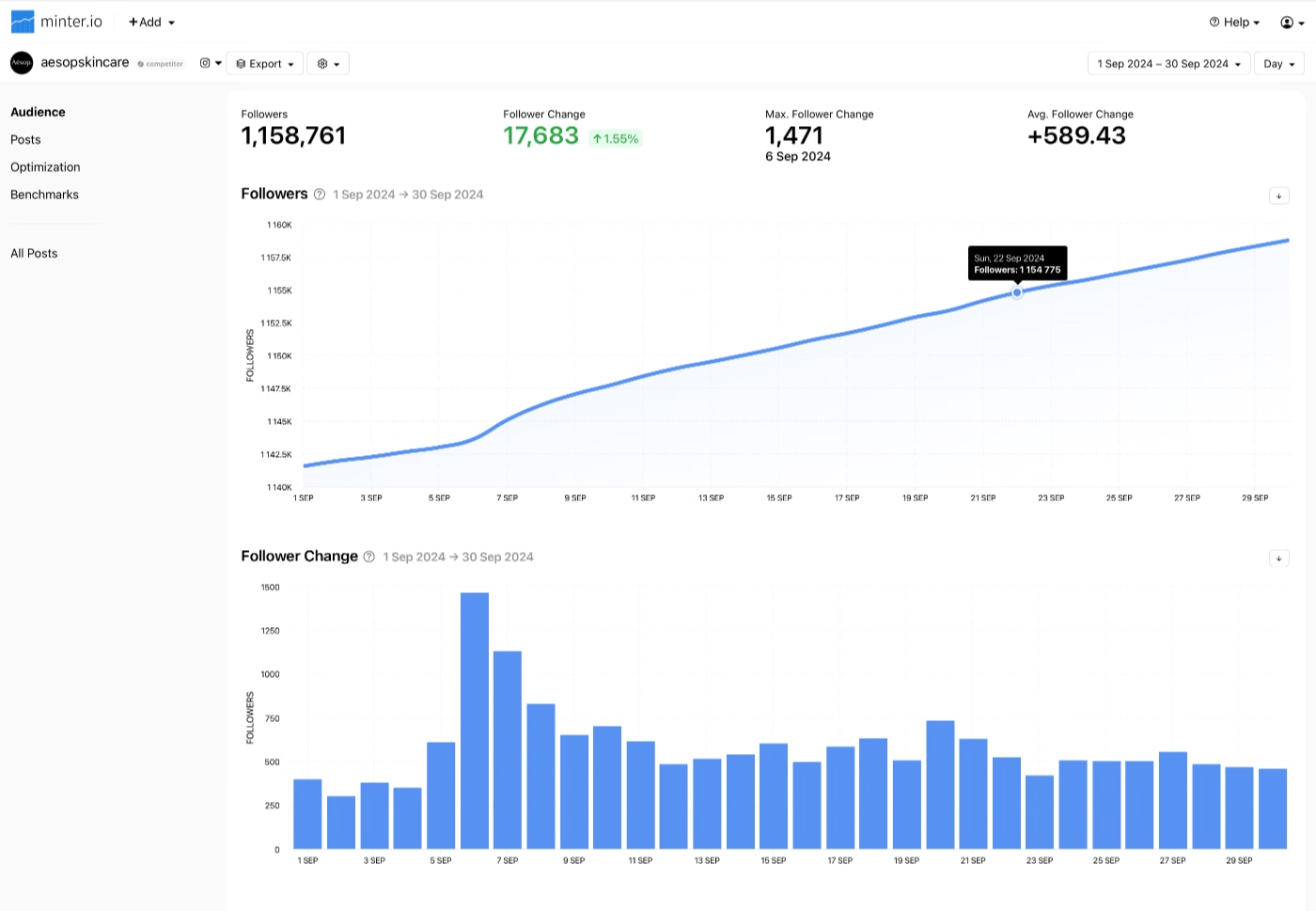Viewport: 1316px width, 911px height.
Task: Click the Follower Change chart title
Action: (299, 557)
